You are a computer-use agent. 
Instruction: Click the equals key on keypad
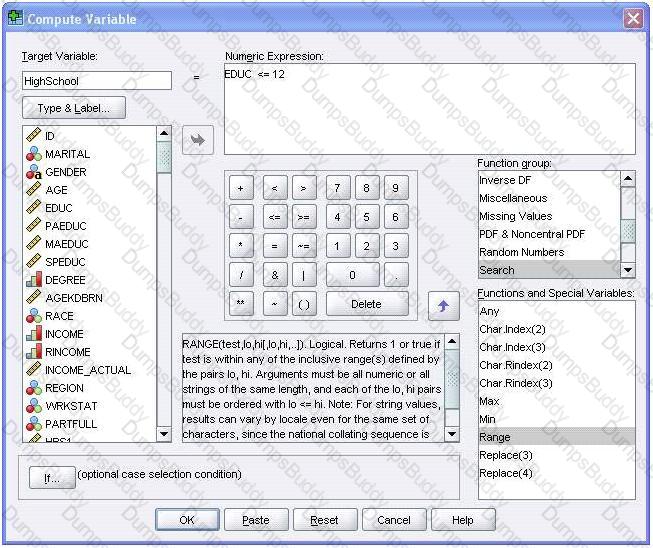tap(275, 246)
